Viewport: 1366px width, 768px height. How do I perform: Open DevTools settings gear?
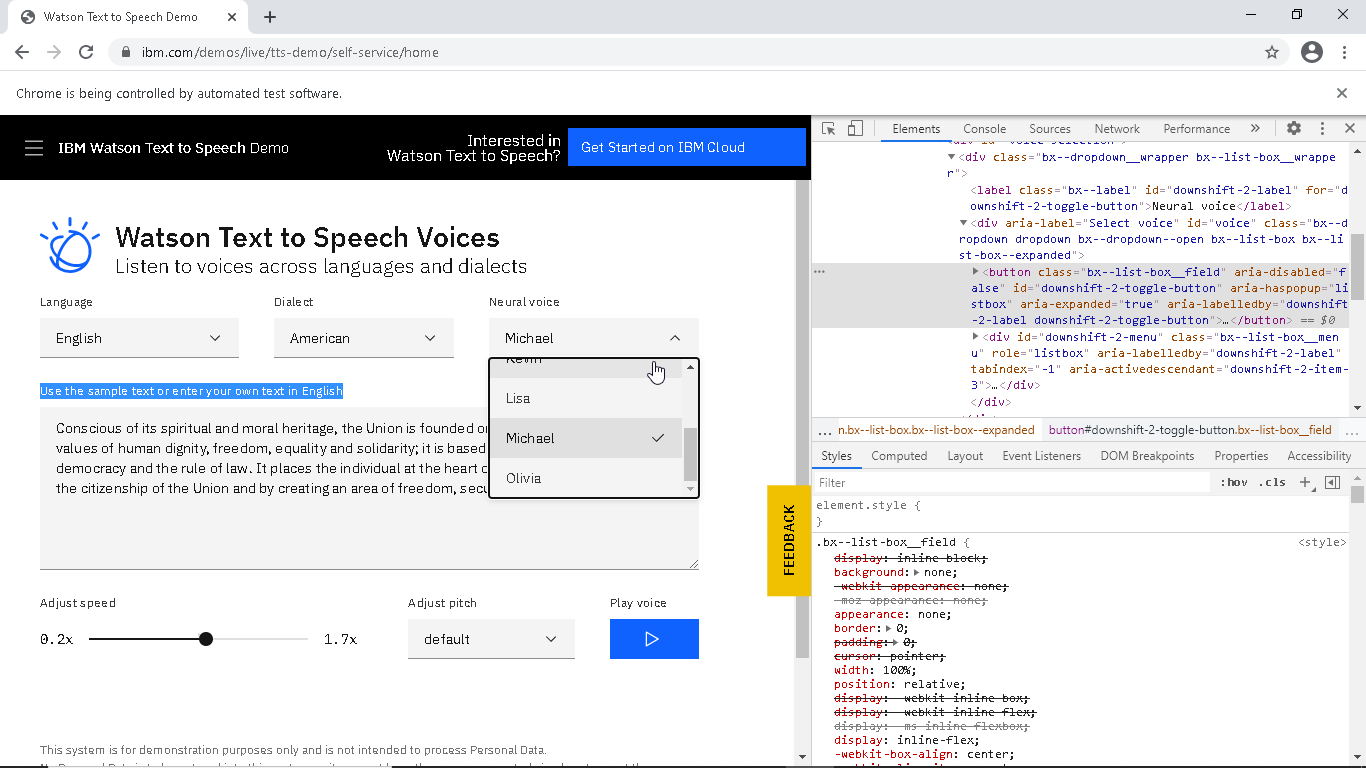pyautogui.click(x=1294, y=128)
